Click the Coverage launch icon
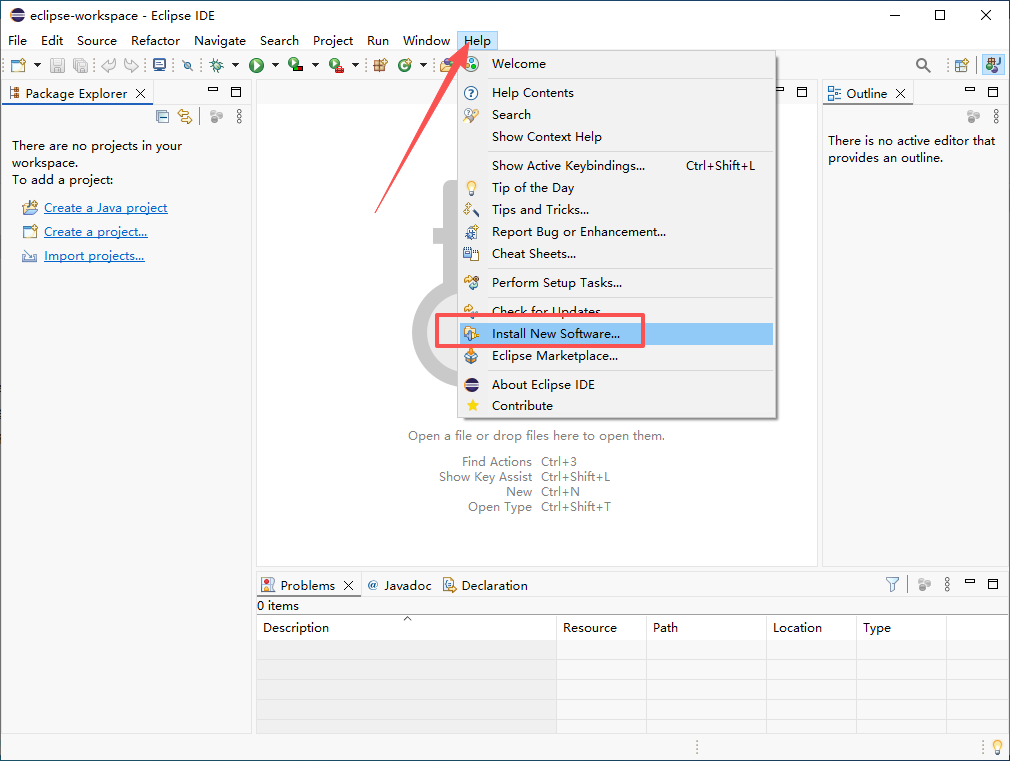This screenshot has height=761, width=1010. (296, 65)
